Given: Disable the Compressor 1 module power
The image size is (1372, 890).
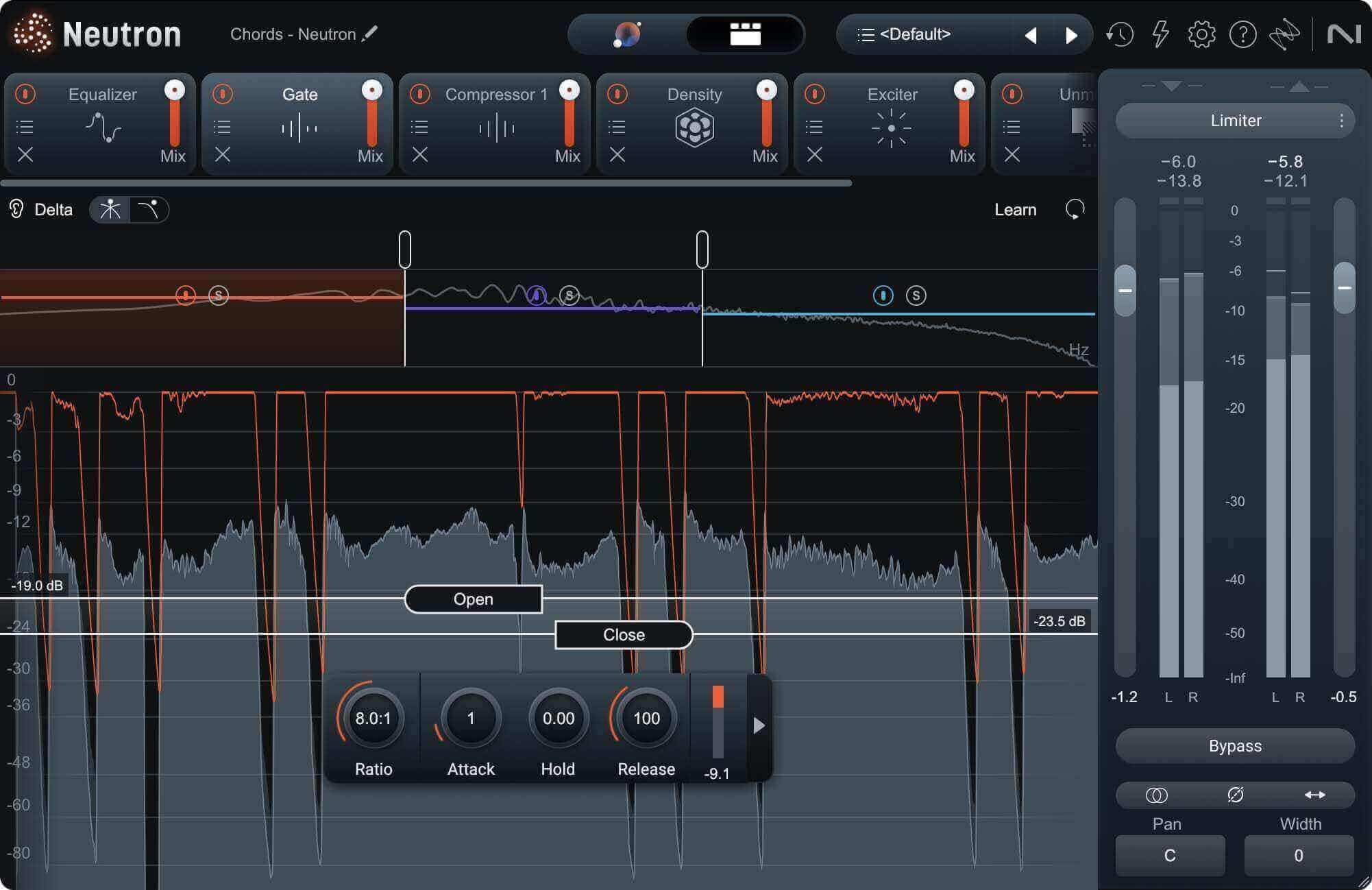Looking at the screenshot, I should click(x=420, y=93).
